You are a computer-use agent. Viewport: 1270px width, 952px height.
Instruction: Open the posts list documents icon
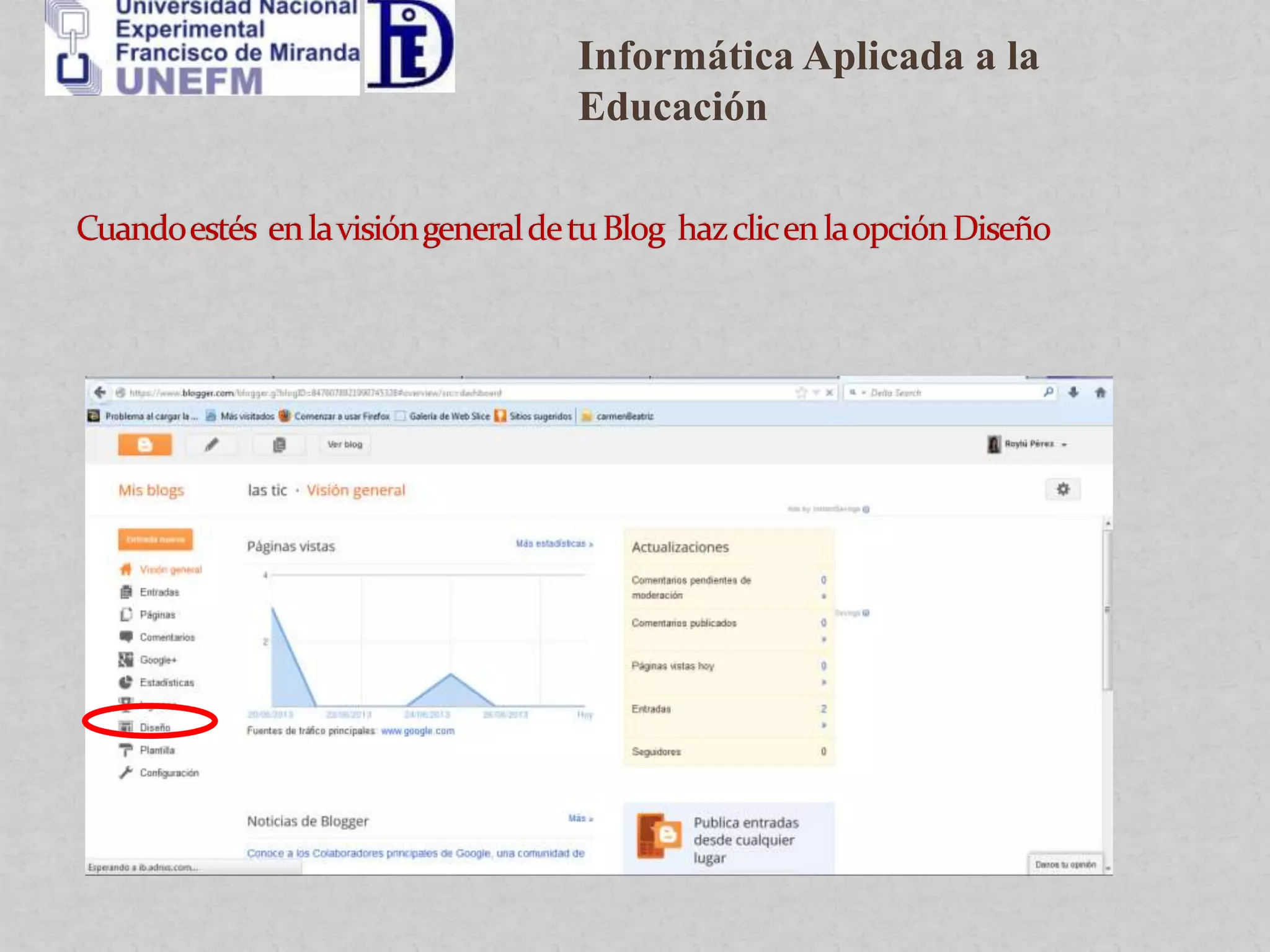click(x=279, y=444)
